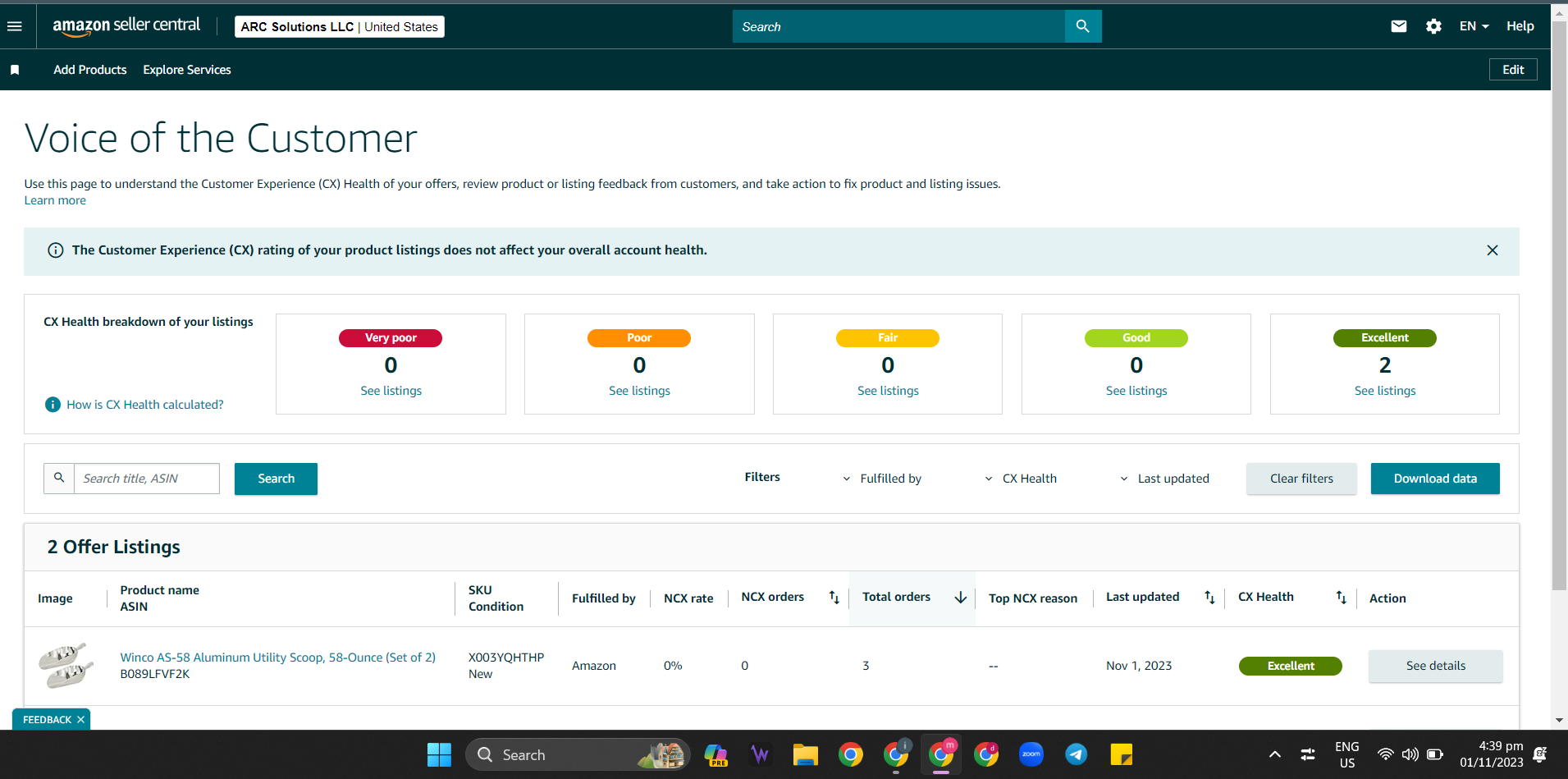The width and height of the screenshot is (1568, 779).
Task: Expand the CX Health filter dropdown
Action: pos(1020,479)
